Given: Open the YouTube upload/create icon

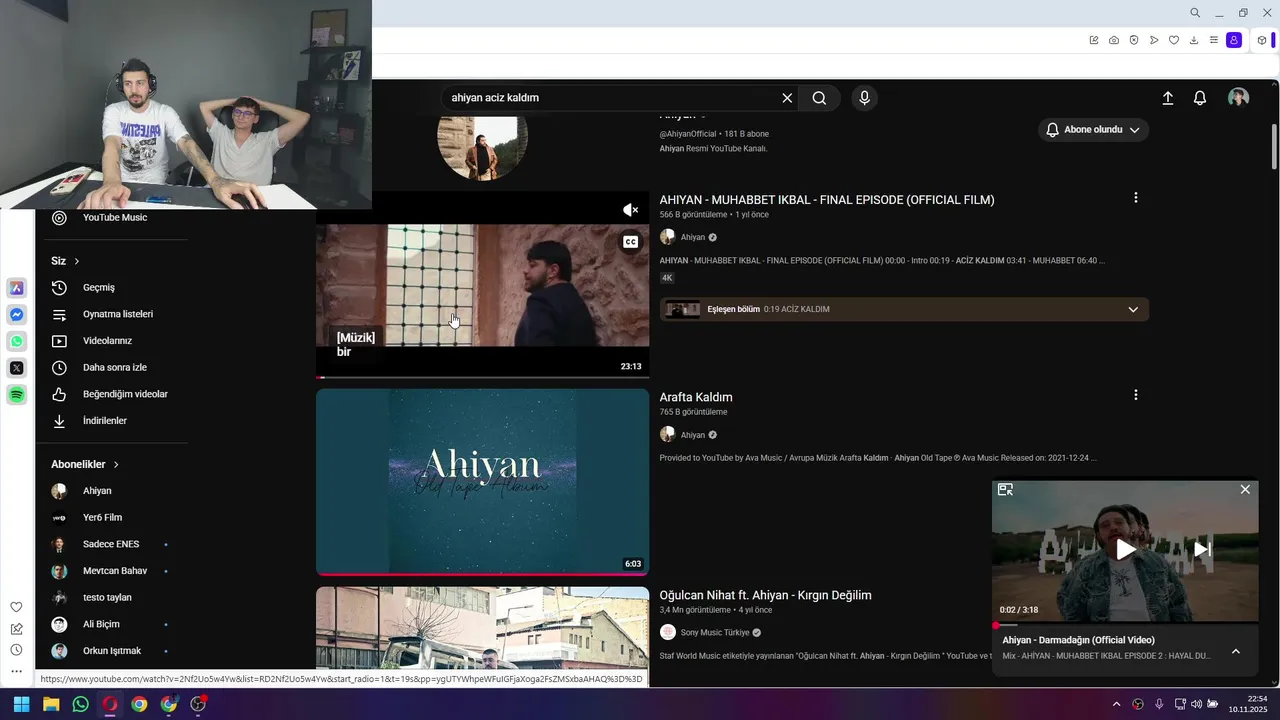Looking at the screenshot, I should (x=1167, y=98).
